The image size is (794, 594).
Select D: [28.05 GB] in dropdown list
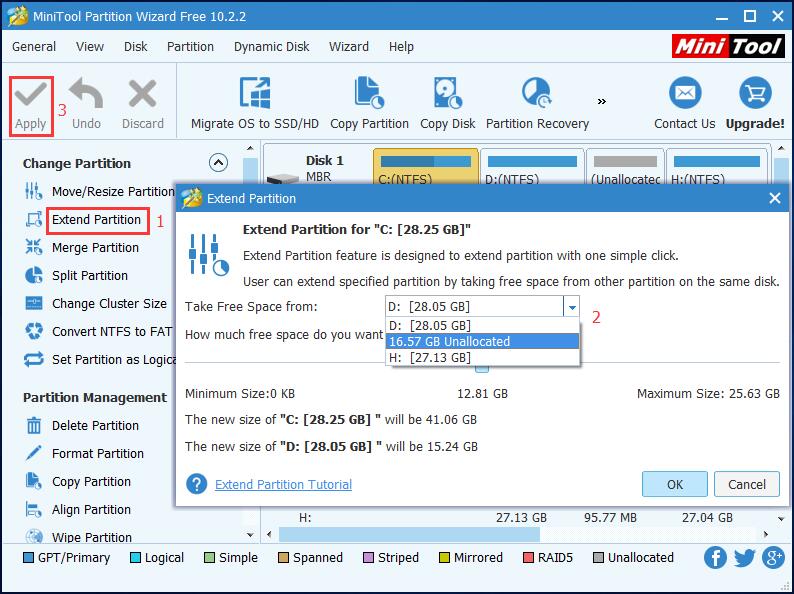(482, 325)
